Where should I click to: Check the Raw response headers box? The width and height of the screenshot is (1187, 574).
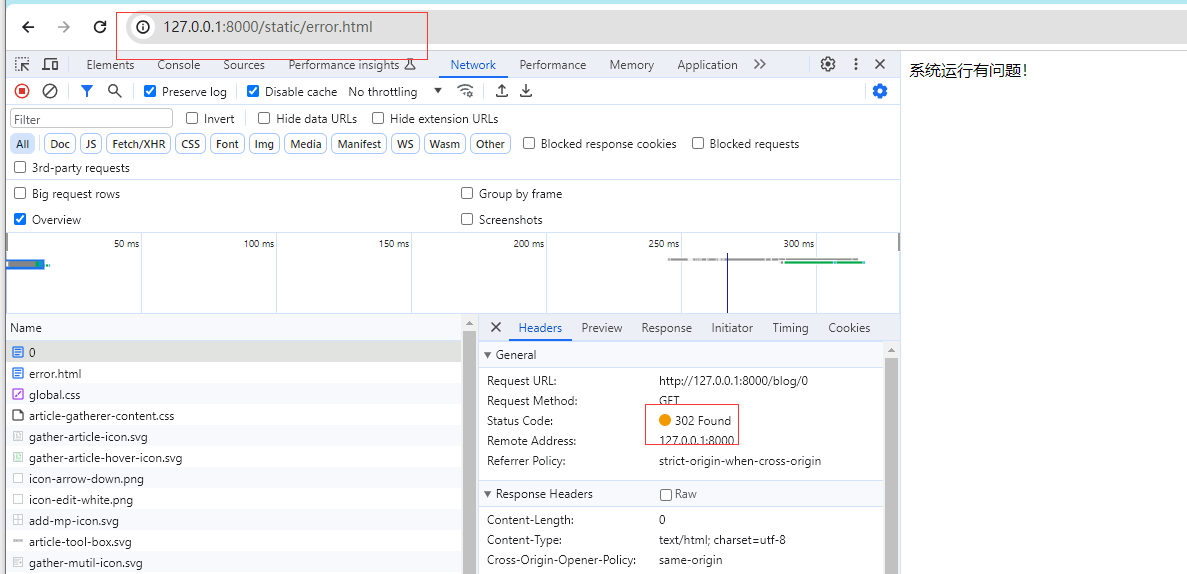click(666, 494)
